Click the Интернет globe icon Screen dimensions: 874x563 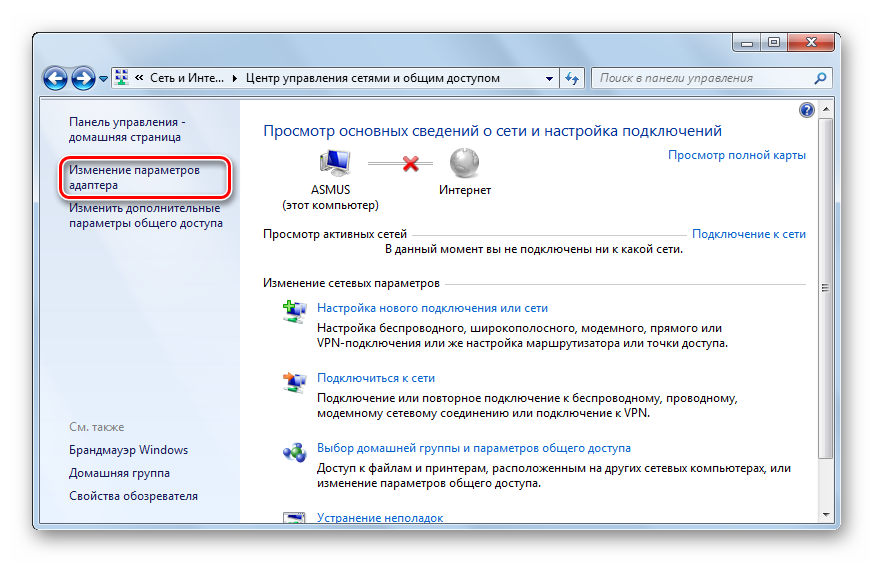coord(464,162)
